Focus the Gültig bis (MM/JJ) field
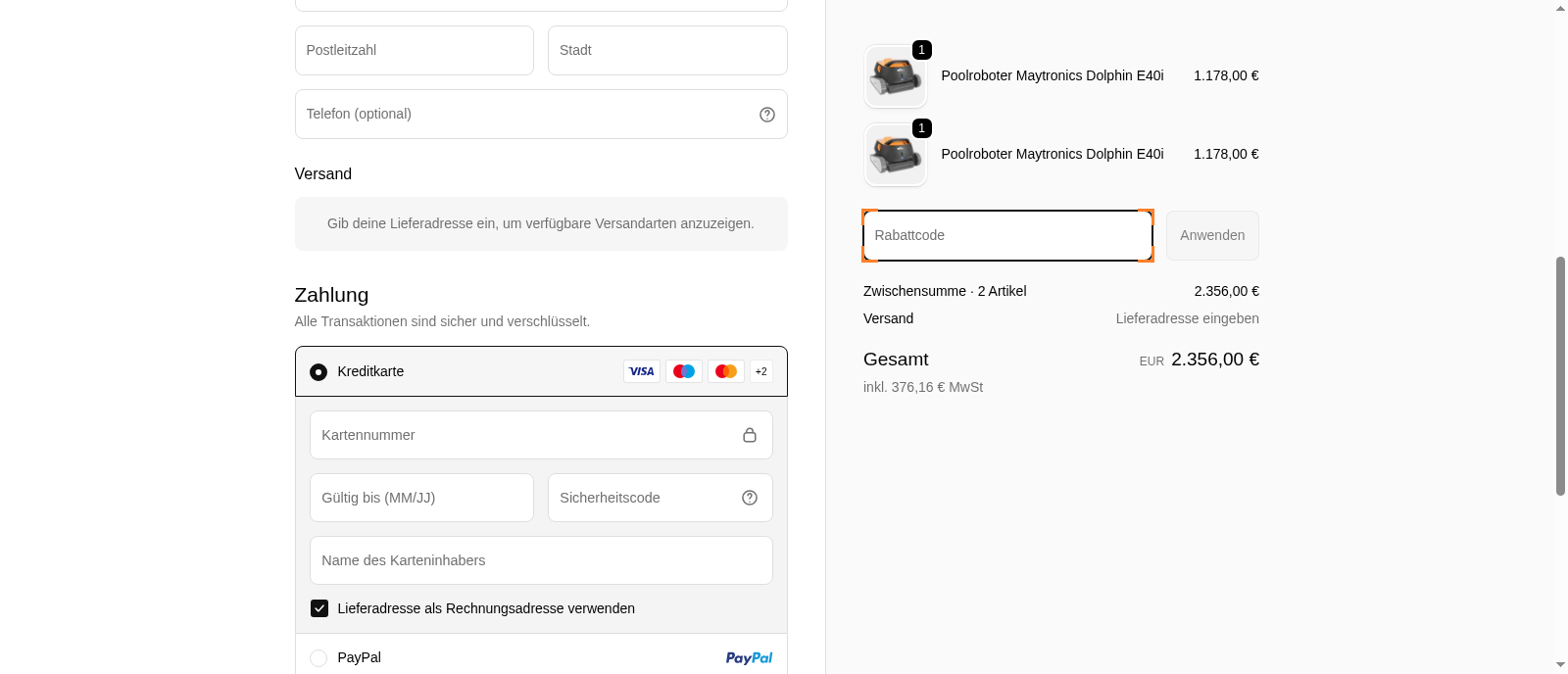 click(x=421, y=498)
